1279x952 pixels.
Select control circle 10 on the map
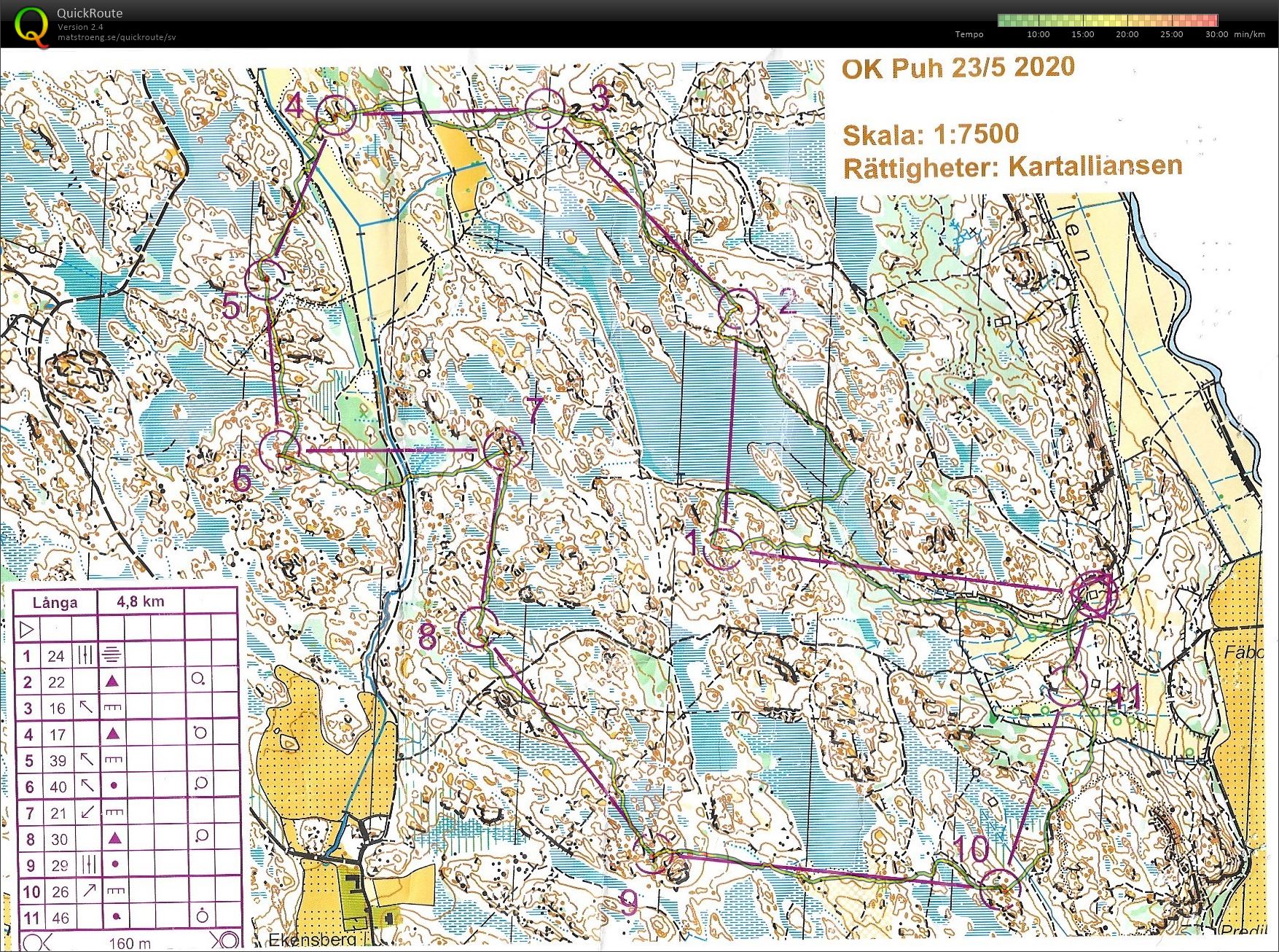tap(999, 889)
